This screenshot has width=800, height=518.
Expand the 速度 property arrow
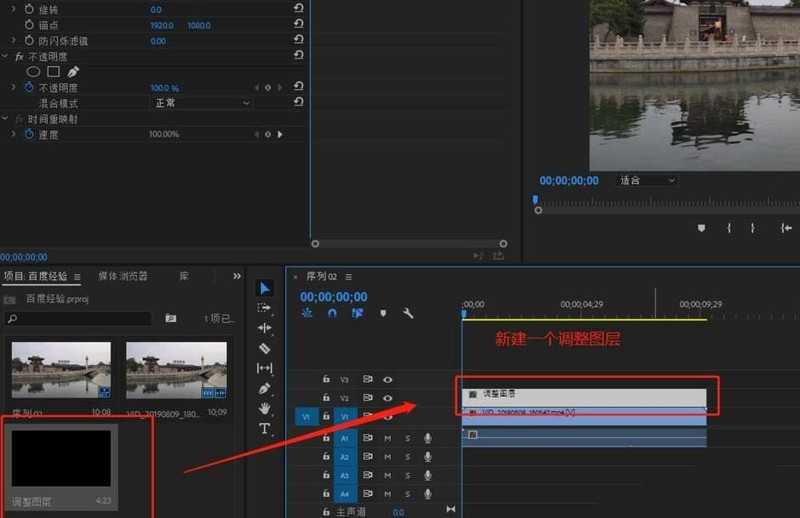tap(13, 134)
